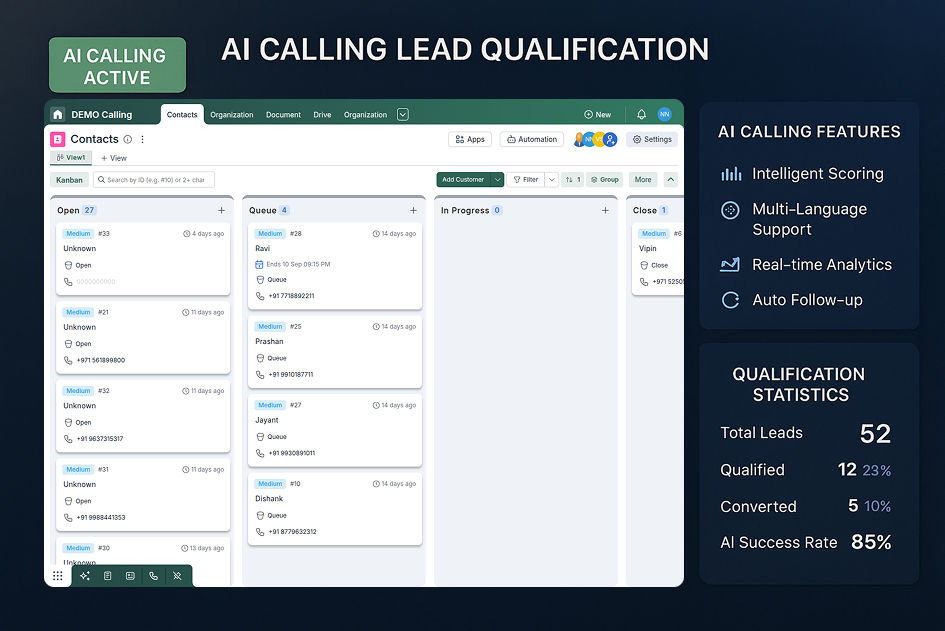Click the AI sparkle icon in bottom toolbar
Viewport: 945px width, 631px height.
pyautogui.click(x=85, y=576)
